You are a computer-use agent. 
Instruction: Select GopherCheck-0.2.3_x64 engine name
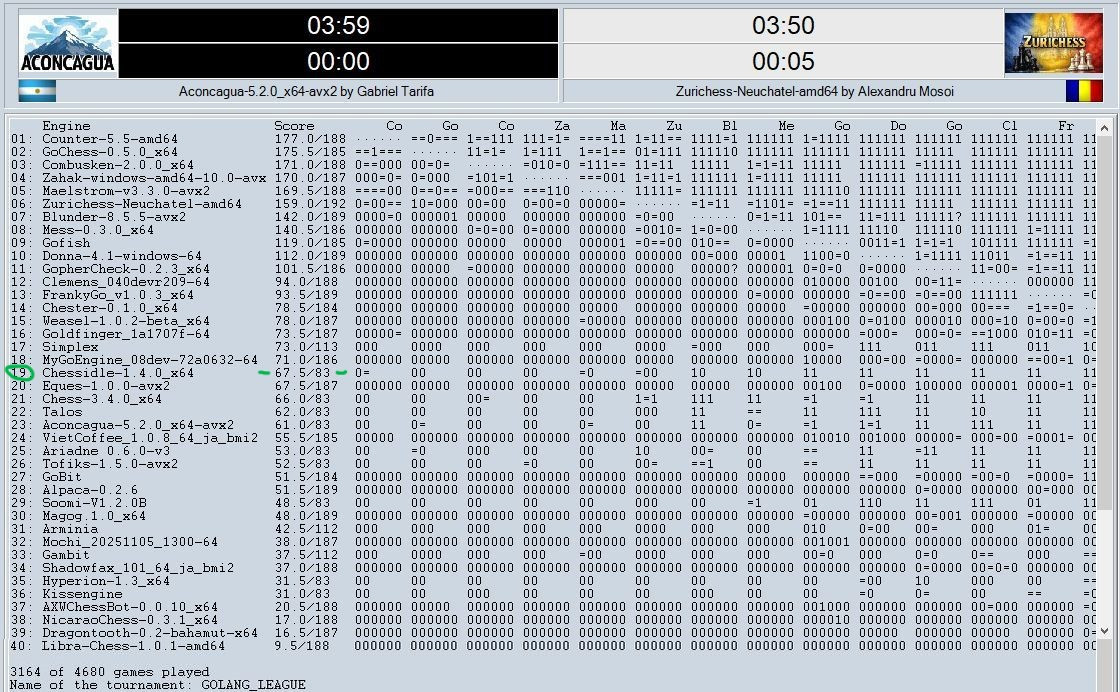click(x=126, y=269)
